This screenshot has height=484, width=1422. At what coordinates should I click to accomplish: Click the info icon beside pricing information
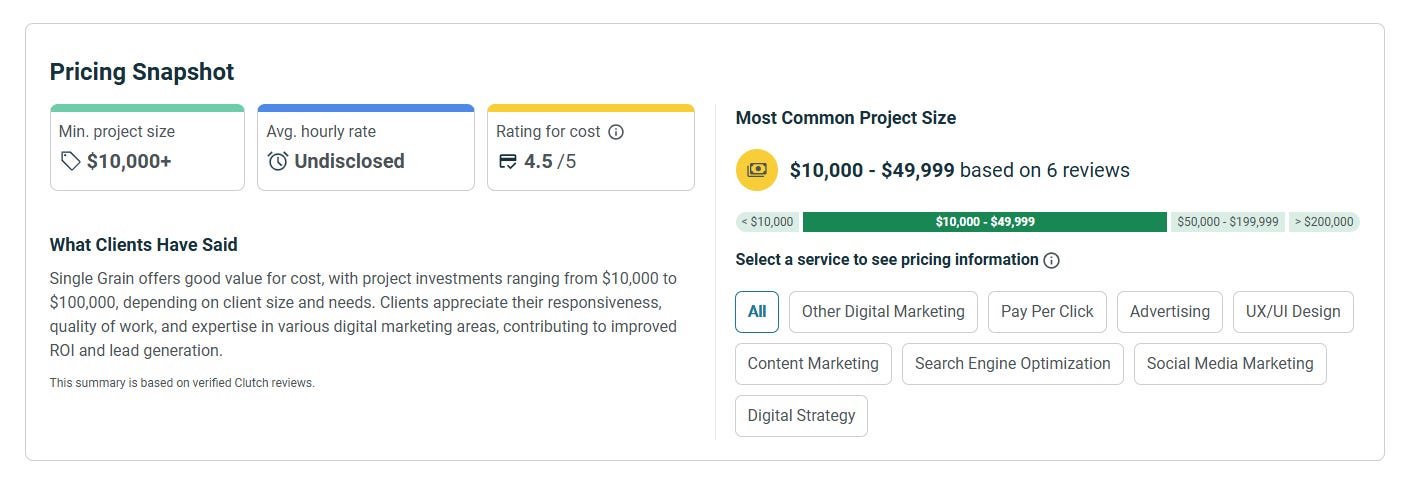[x=1051, y=260]
